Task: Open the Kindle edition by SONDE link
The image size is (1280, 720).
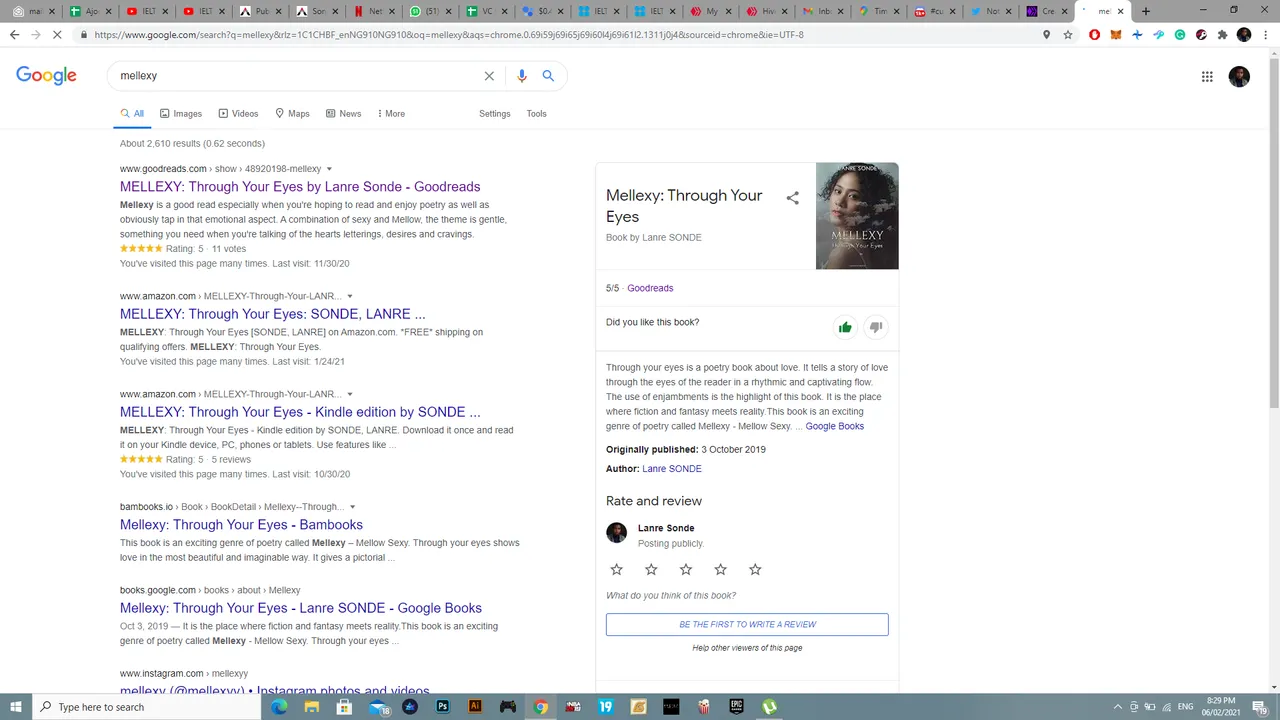Action: pos(300,412)
